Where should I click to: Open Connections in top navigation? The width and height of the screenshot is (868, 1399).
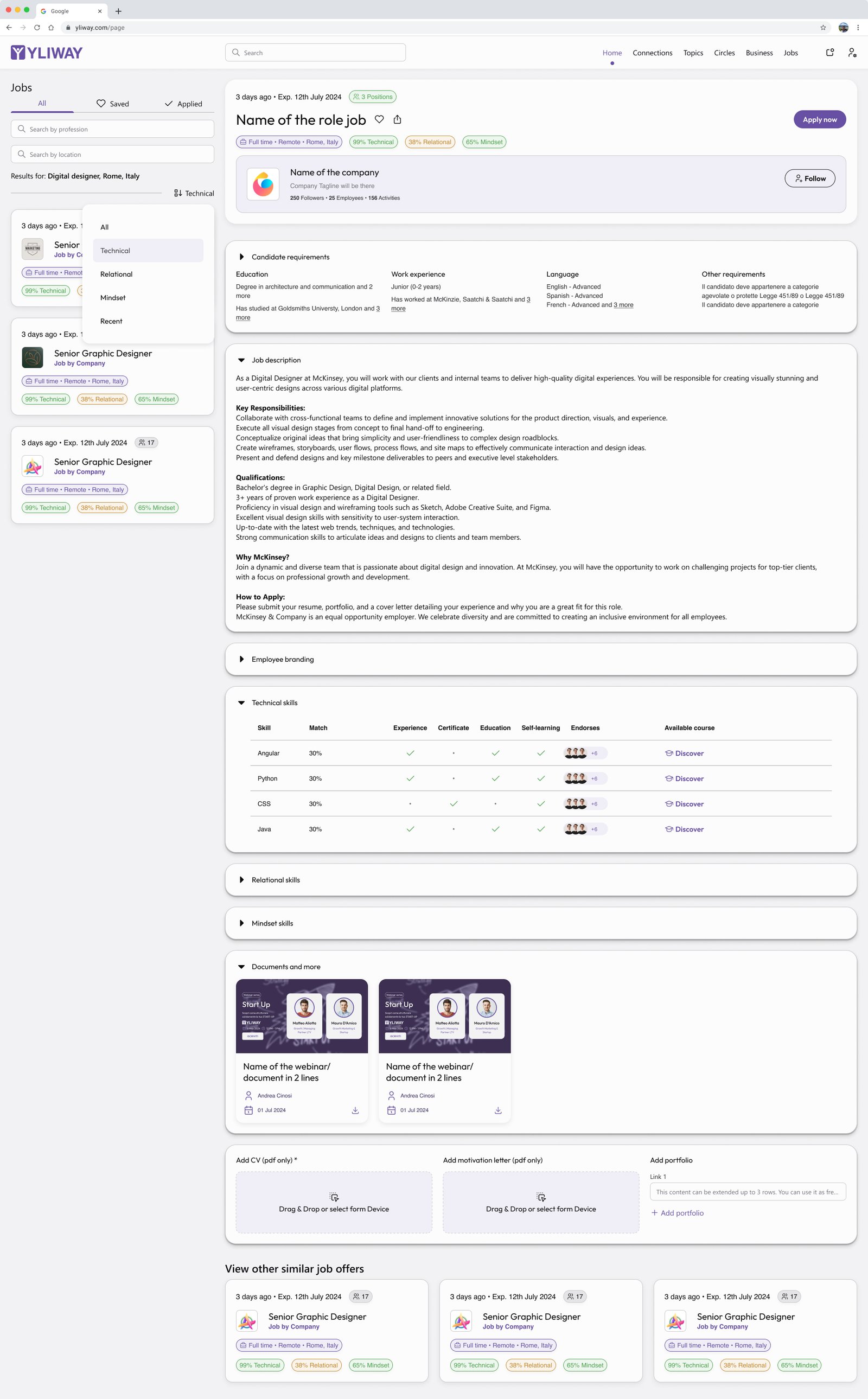point(652,53)
